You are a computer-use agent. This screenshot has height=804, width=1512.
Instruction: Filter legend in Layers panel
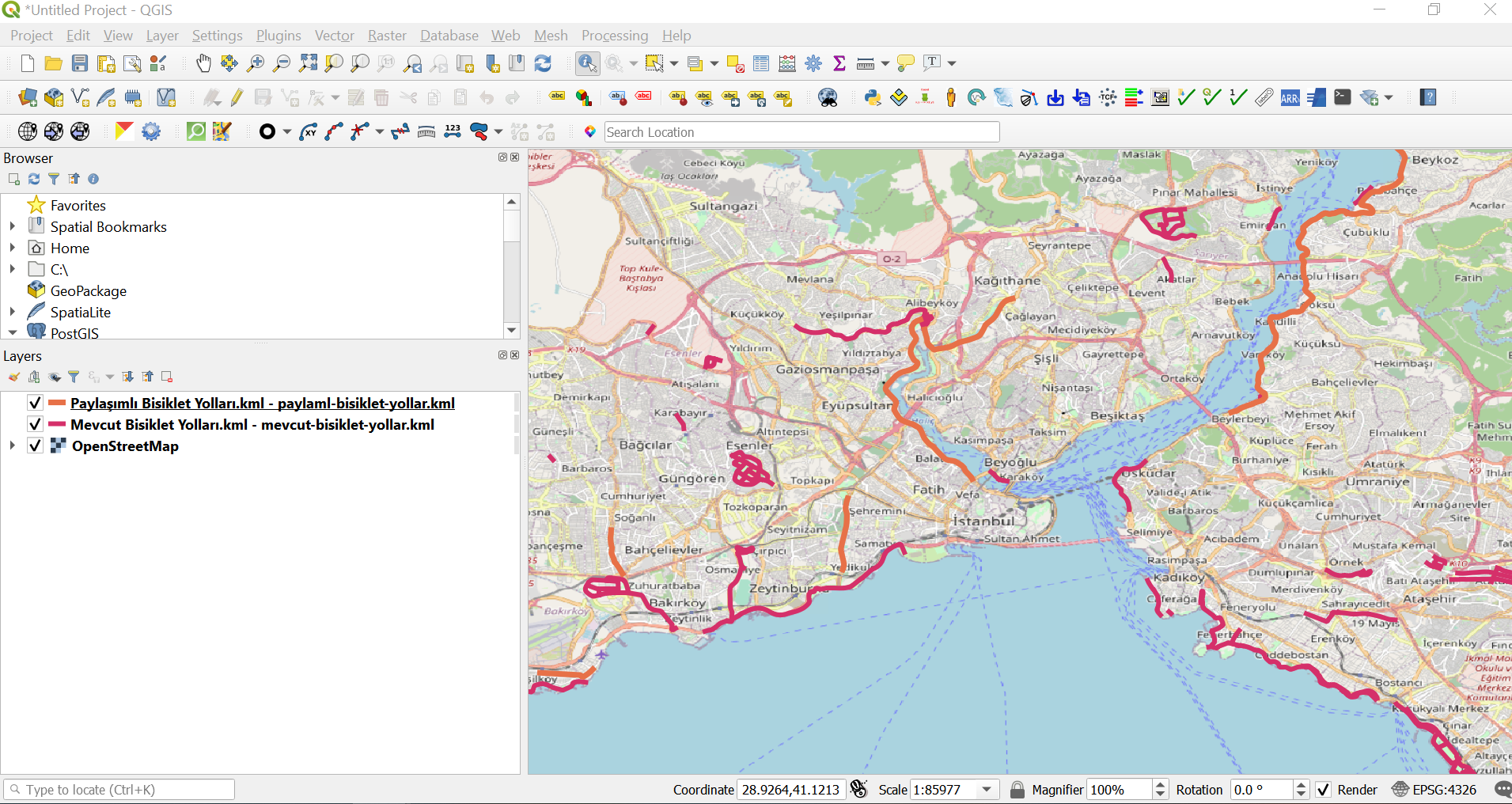tap(74, 377)
